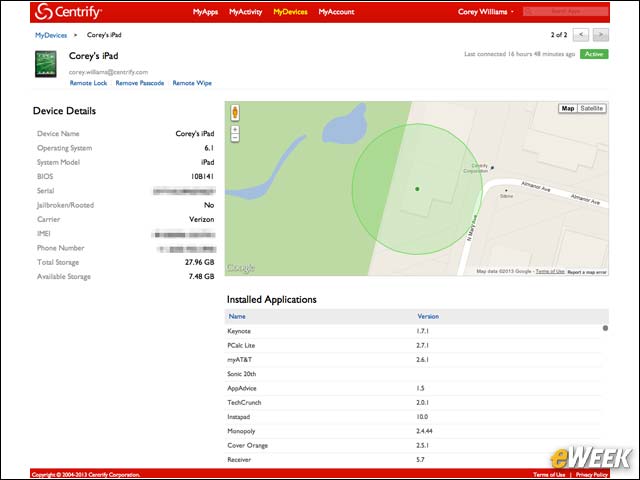
Task: Click the Remove Passcode link
Action: tap(140, 83)
